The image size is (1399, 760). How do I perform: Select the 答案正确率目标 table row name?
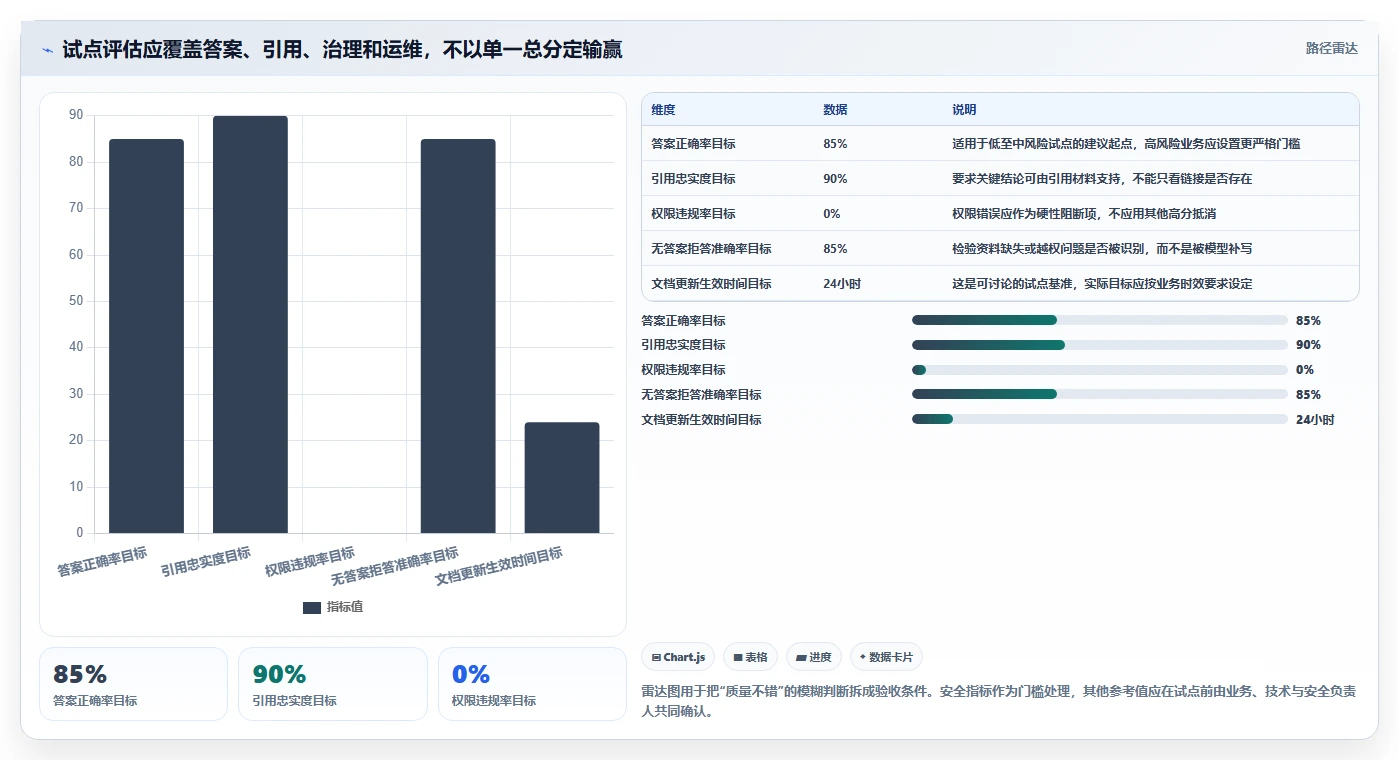tap(693, 144)
